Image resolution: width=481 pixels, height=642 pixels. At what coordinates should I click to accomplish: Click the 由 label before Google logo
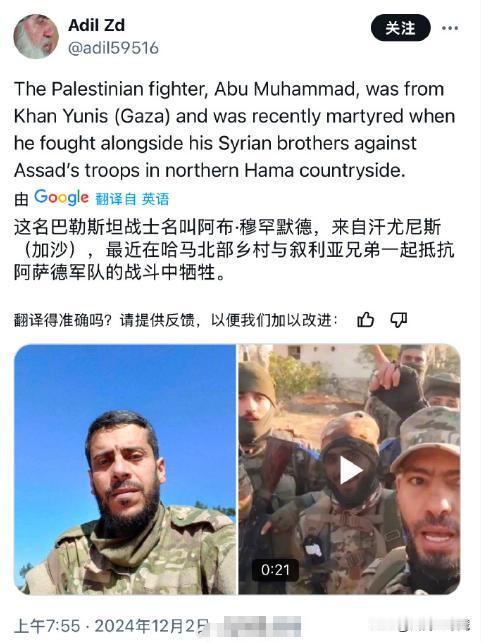click(x=21, y=199)
